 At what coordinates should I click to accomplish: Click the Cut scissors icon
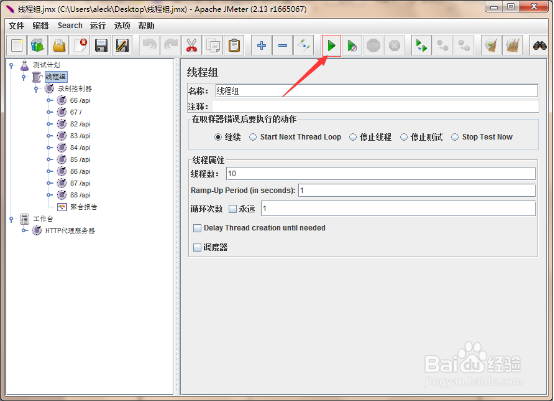tap(191, 46)
